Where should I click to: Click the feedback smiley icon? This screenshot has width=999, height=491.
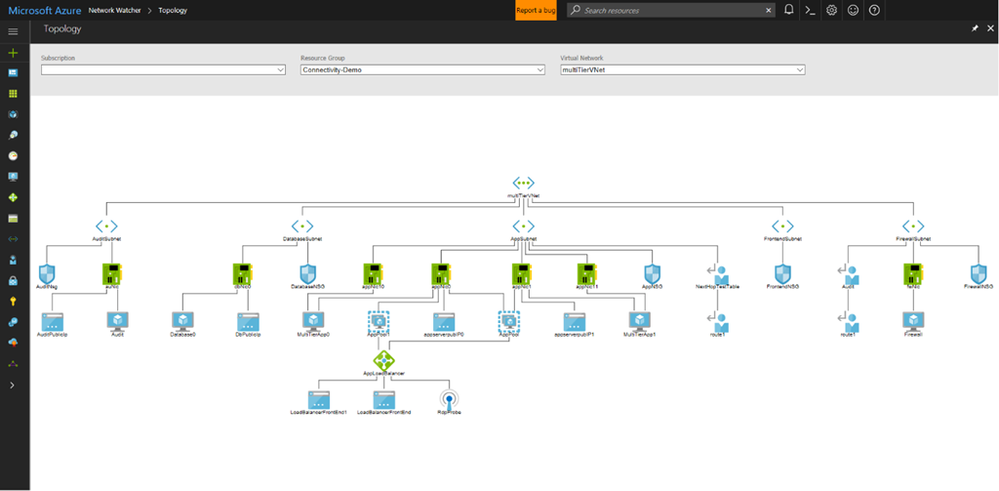click(x=853, y=10)
